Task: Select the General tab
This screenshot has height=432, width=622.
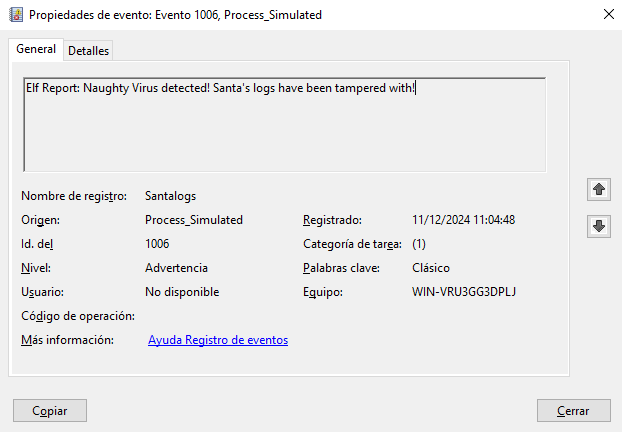Action: 36,50
